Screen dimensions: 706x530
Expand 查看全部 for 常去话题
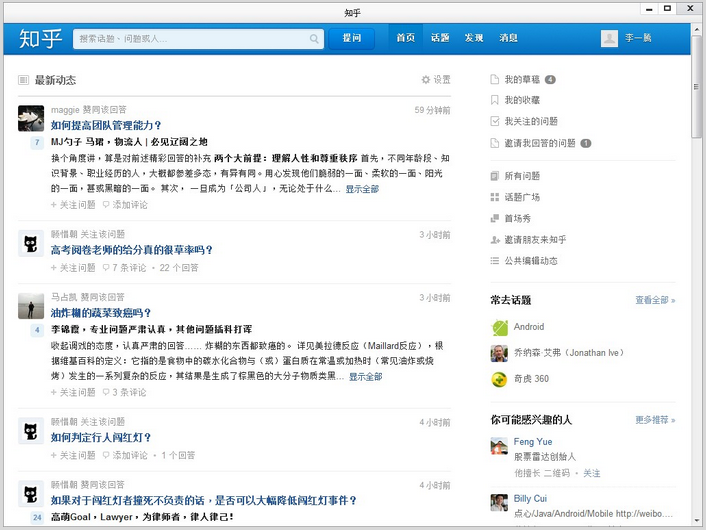coord(655,300)
